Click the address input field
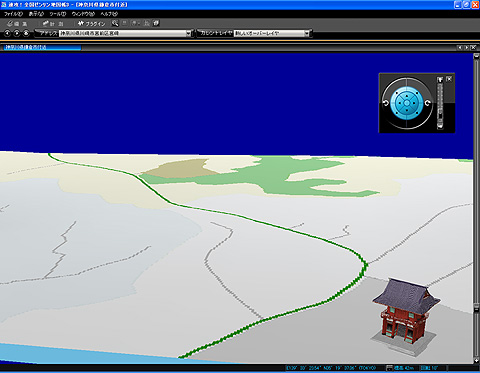This screenshot has width=480, height=373. (x=122, y=33)
